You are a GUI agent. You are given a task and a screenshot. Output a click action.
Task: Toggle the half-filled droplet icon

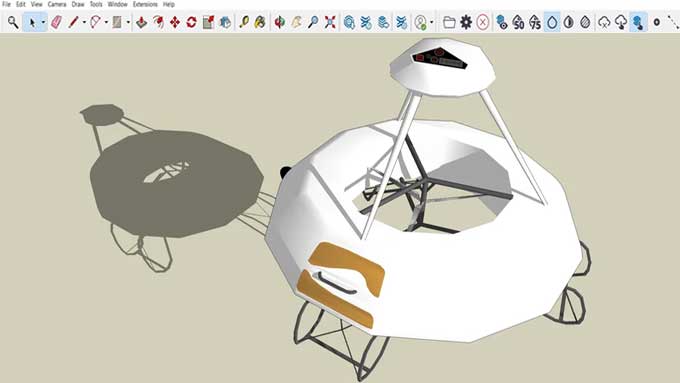(x=569, y=22)
